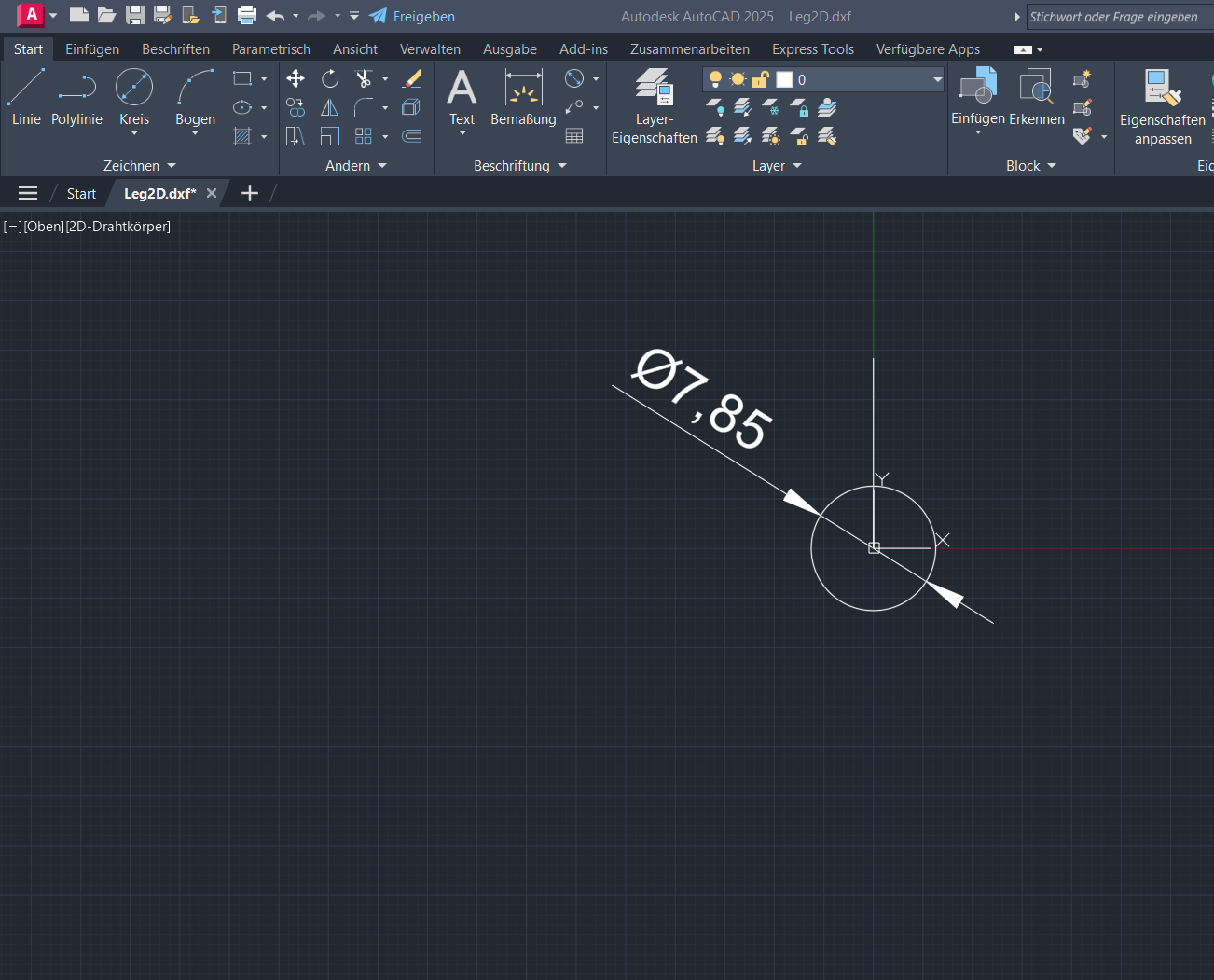Switch to the Beschriften ribbon tab
Viewport: 1214px width, 980px height.
(x=175, y=49)
